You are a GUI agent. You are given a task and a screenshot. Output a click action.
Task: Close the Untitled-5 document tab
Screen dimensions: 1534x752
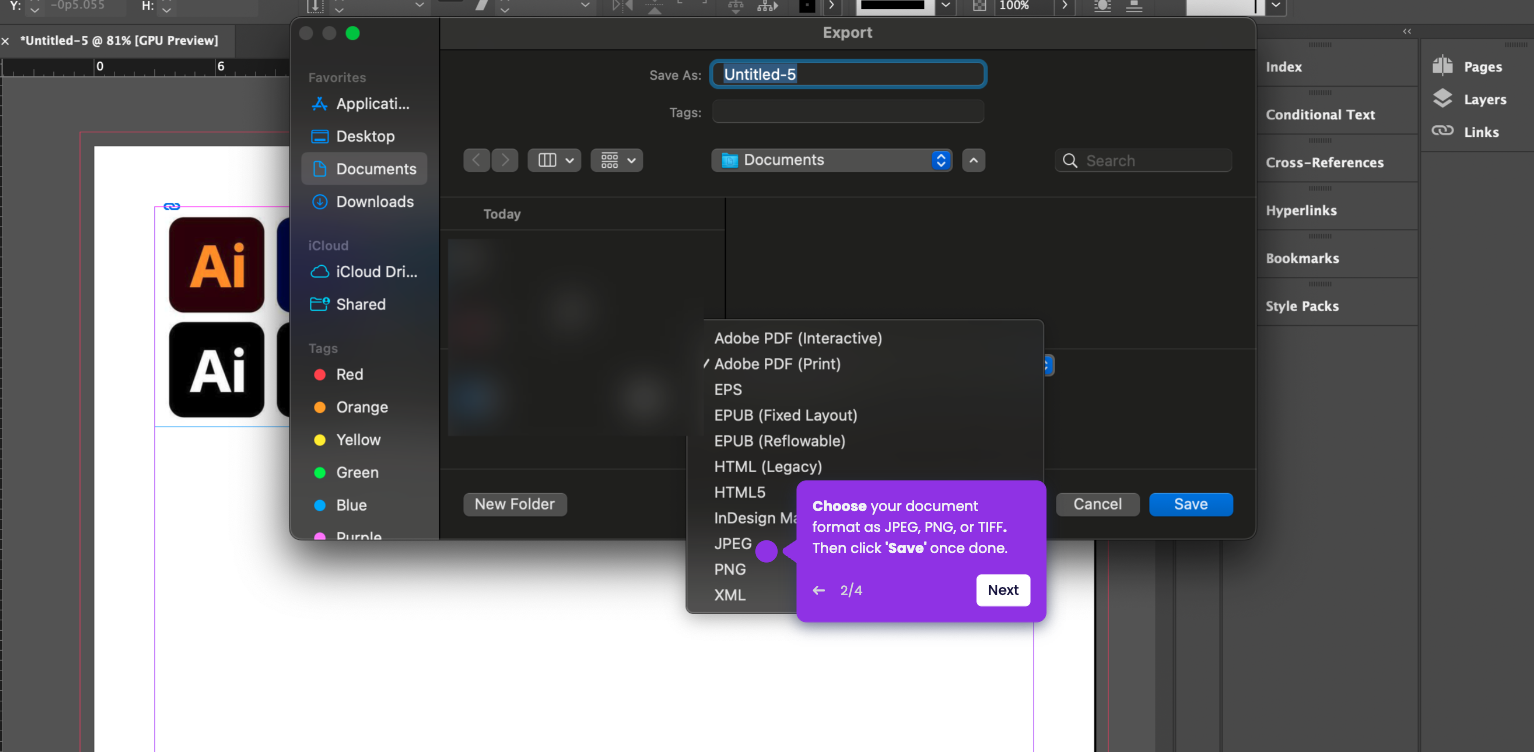click(x=5, y=42)
